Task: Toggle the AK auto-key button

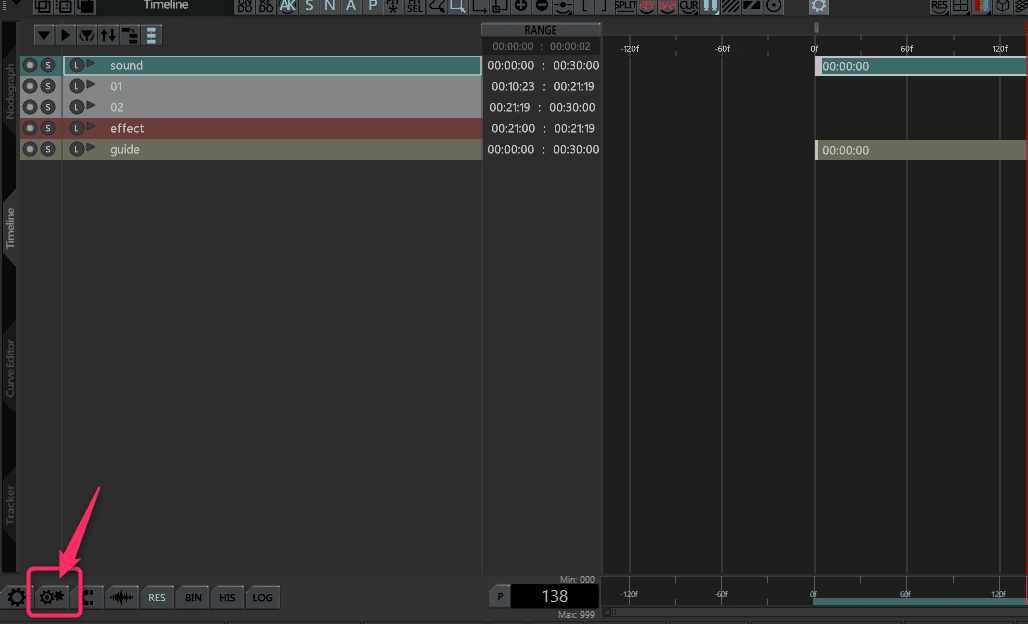Action: (x=287, y=7)
